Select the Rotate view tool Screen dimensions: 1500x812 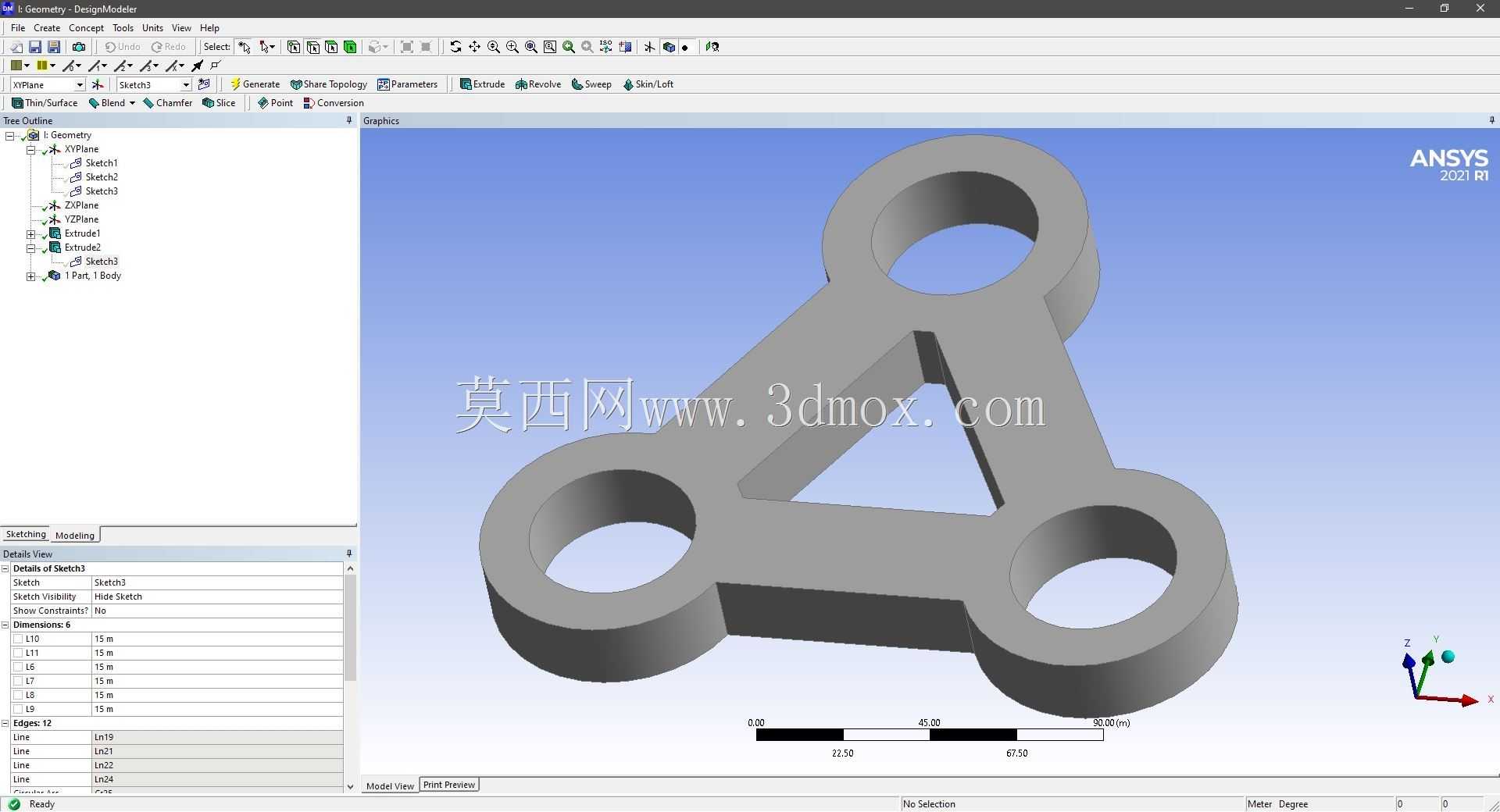[x=455, y=47]
